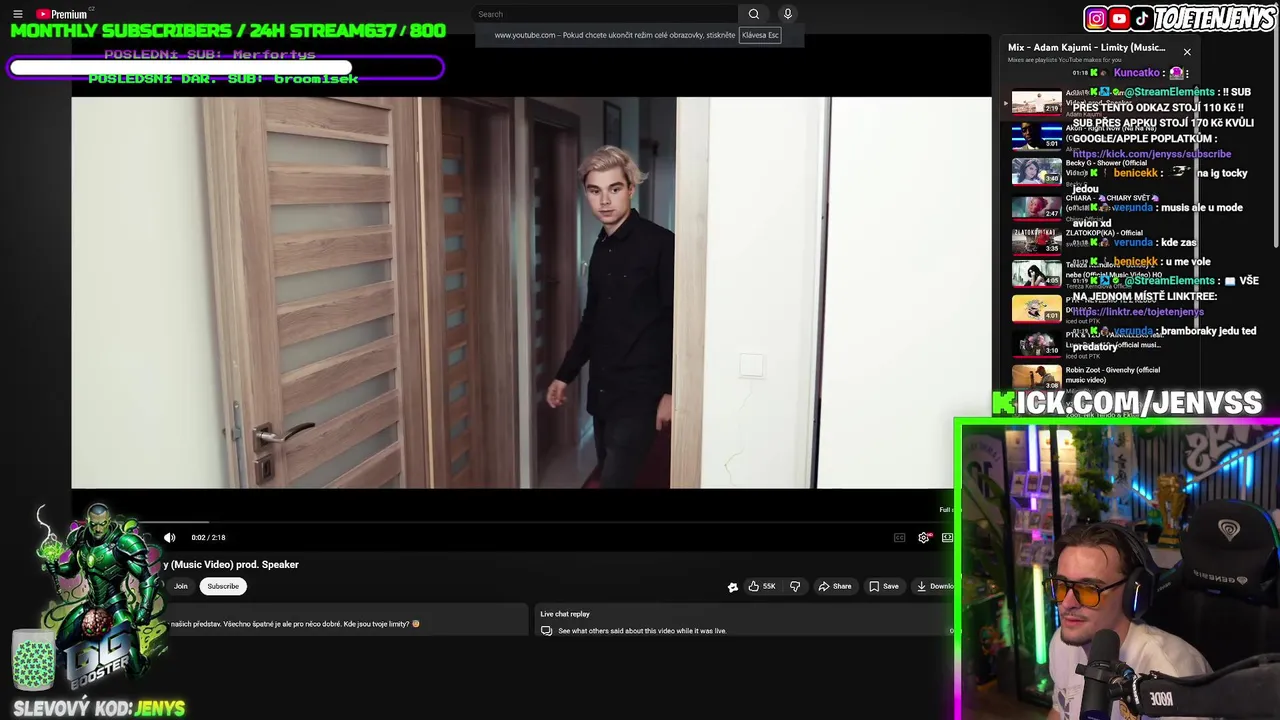Click the remix icon left of likes

click(732, 587)
